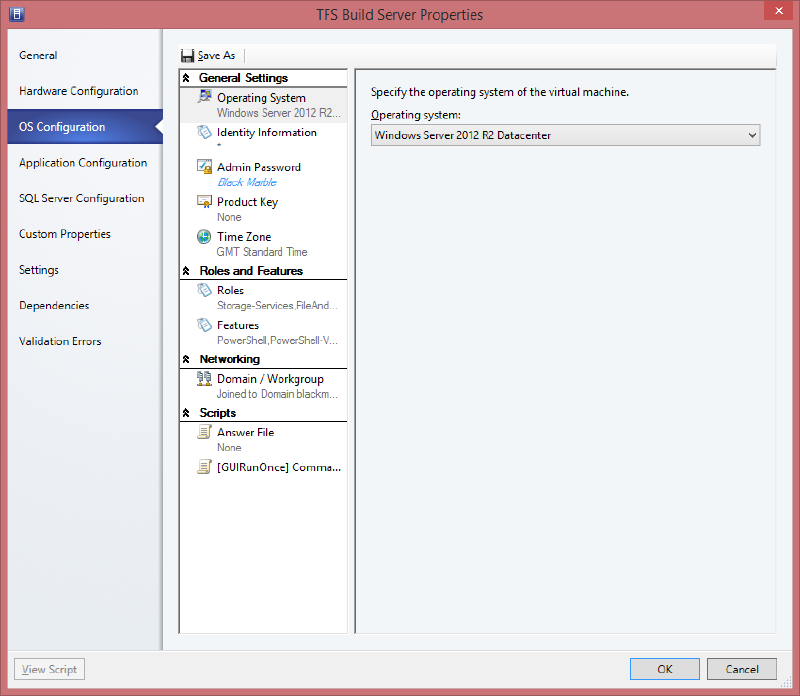Image resolution: width=800 pixels, height=696 pixels.
Task: Click the Identity Information tag icon
Action: point(204,132)
